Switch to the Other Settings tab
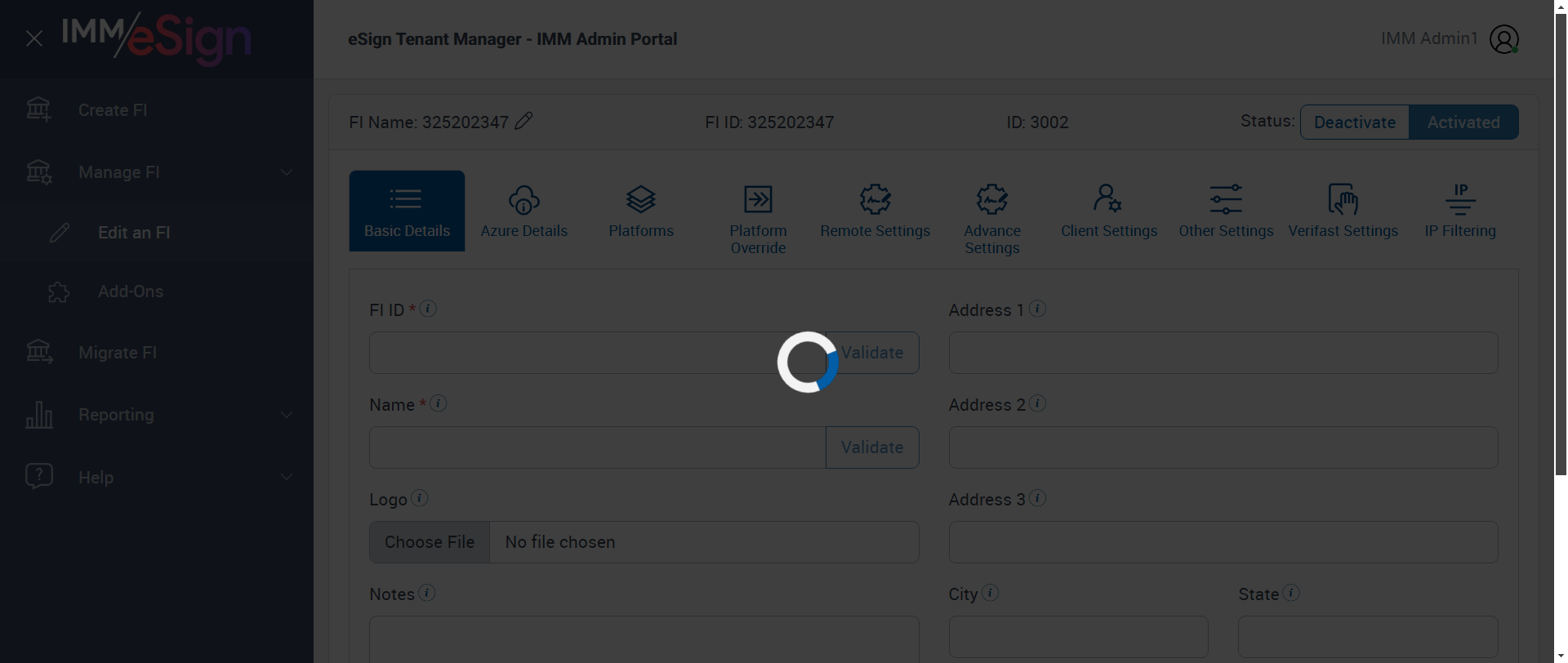Screen dimensions: 1568x663 pos(1226,211)
